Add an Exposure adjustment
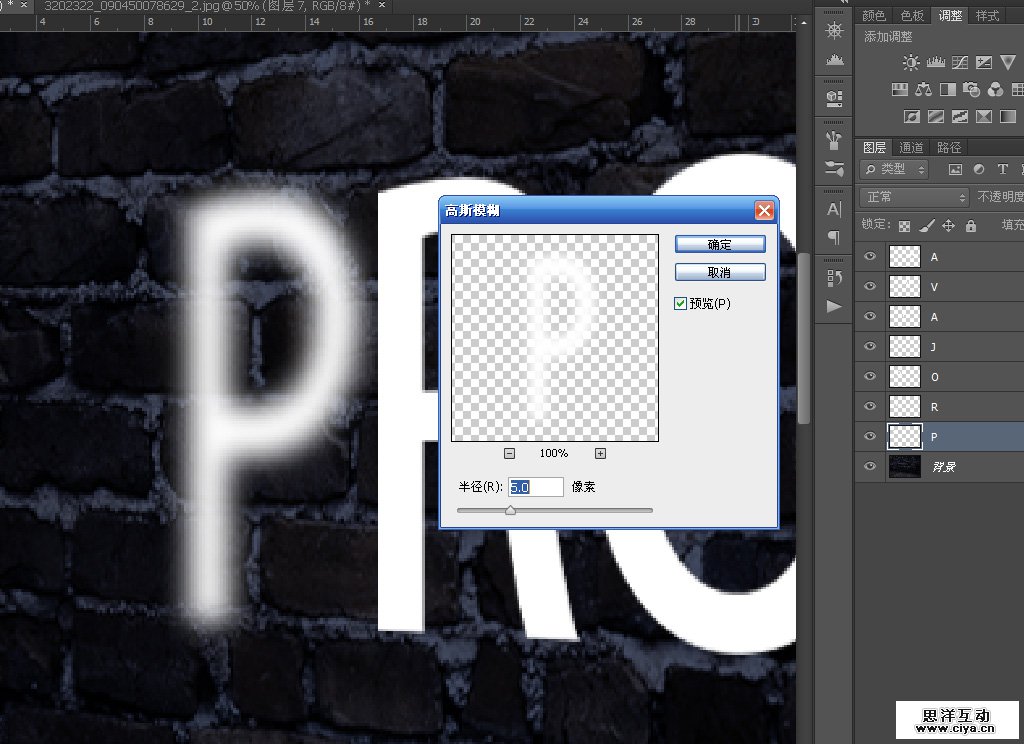 [x=984, y=62]
